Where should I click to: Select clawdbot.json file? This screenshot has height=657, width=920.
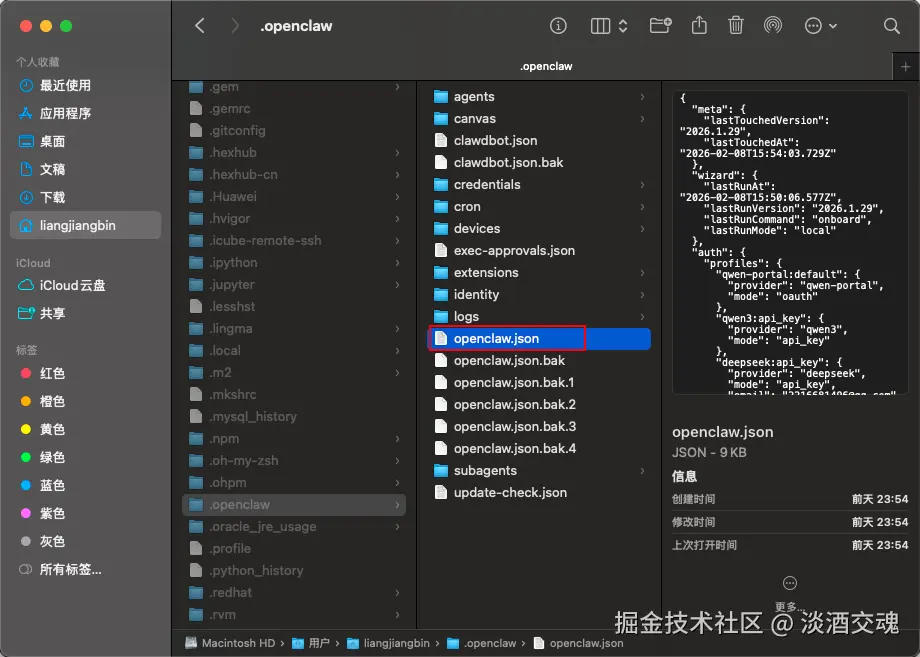pyautogui.click(x=540, y=141)
